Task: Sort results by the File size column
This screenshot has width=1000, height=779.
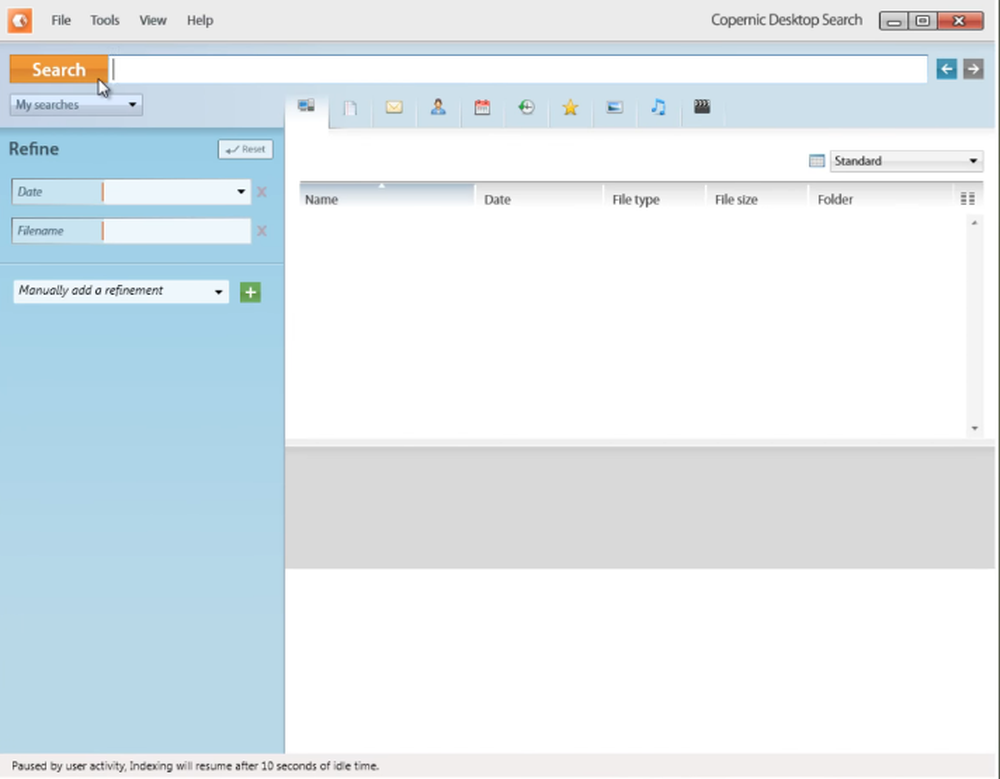Action: pyautogui.click(x=758, y=199)
